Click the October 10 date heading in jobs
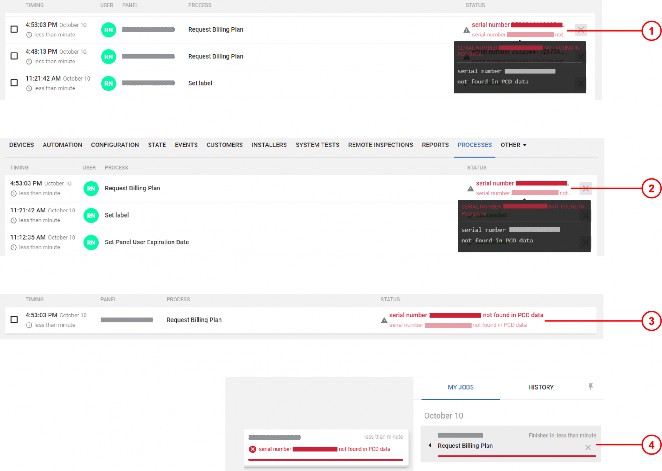 (x=444, y=414)
